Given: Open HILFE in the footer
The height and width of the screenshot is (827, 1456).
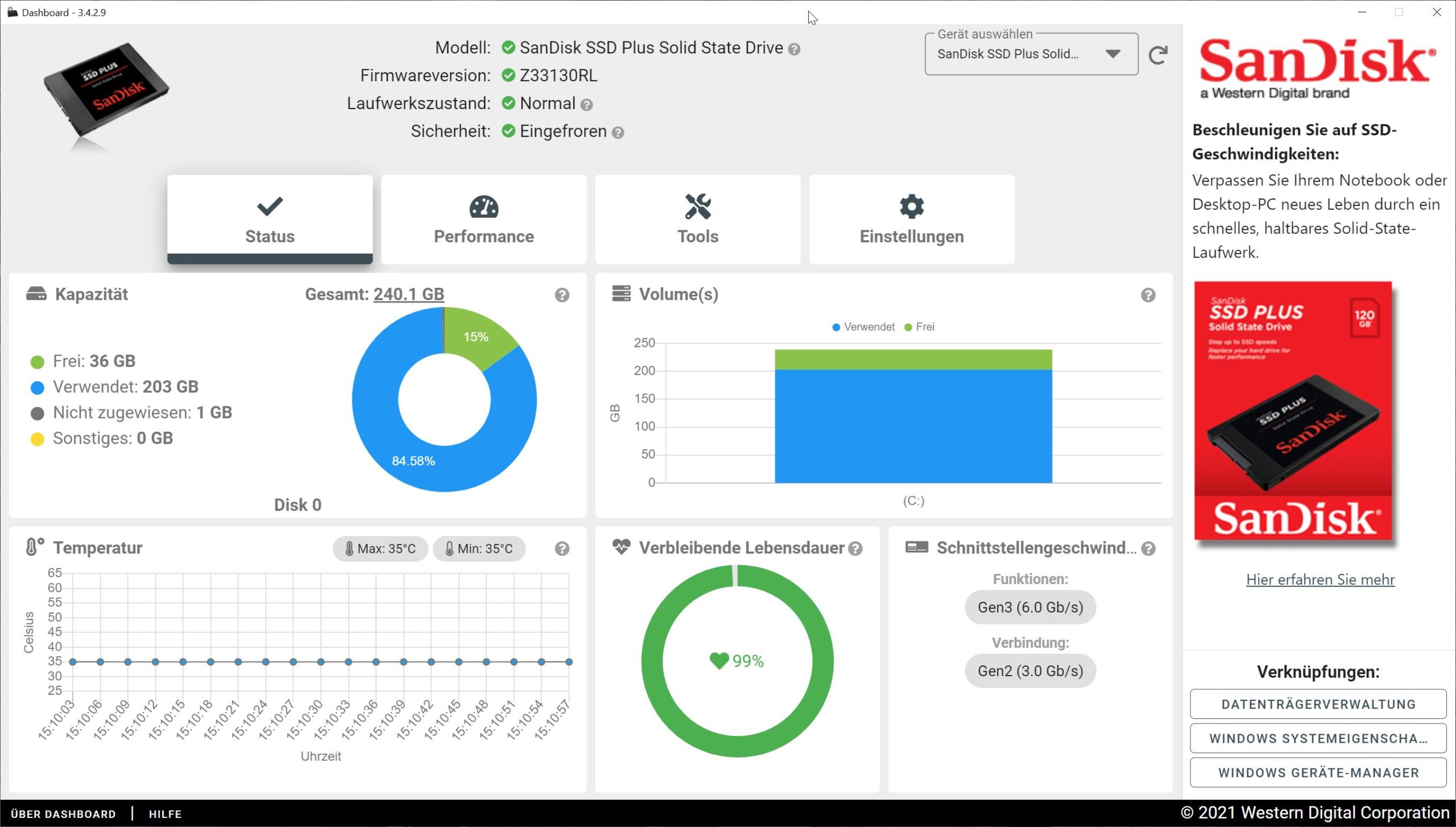Looking at the screenshot, I should point(165,814).
